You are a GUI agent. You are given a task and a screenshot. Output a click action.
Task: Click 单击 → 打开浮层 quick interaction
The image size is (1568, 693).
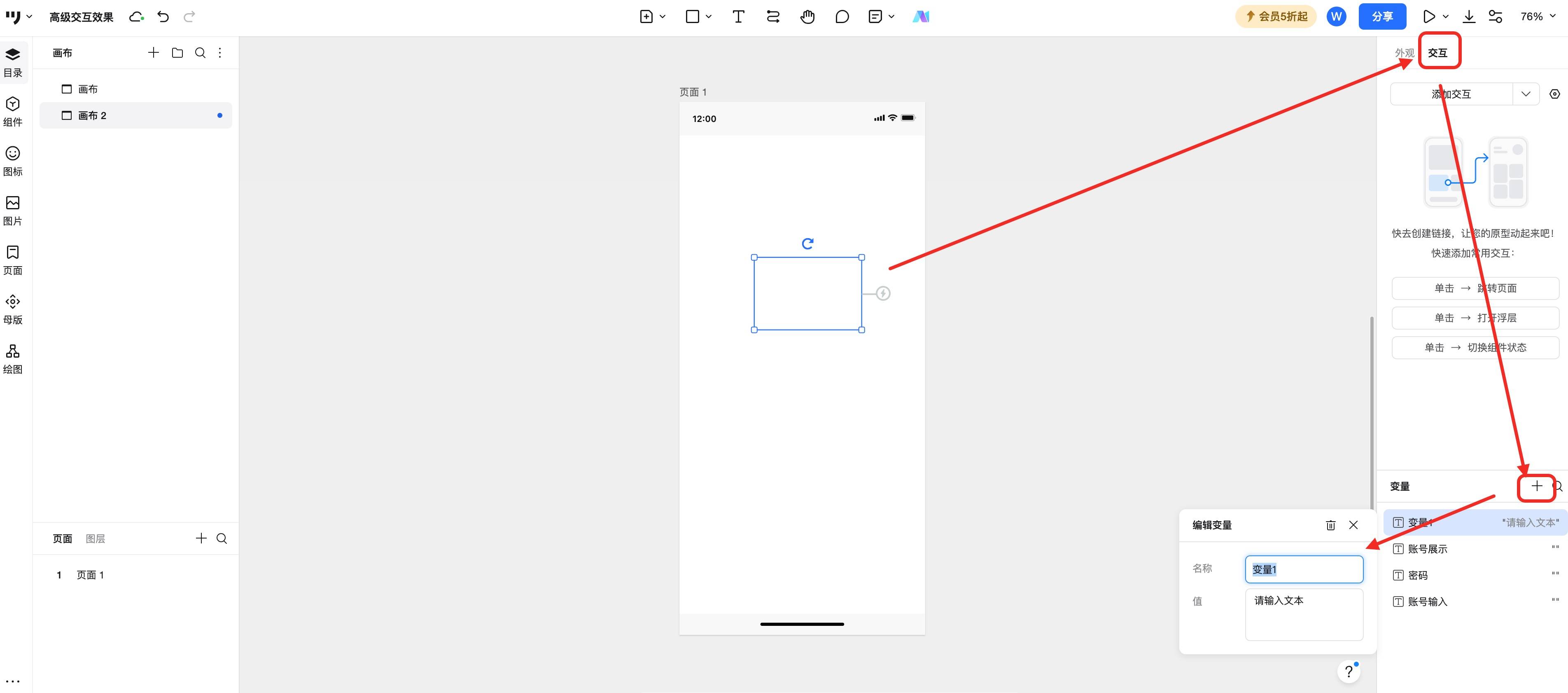[1475, 318]
